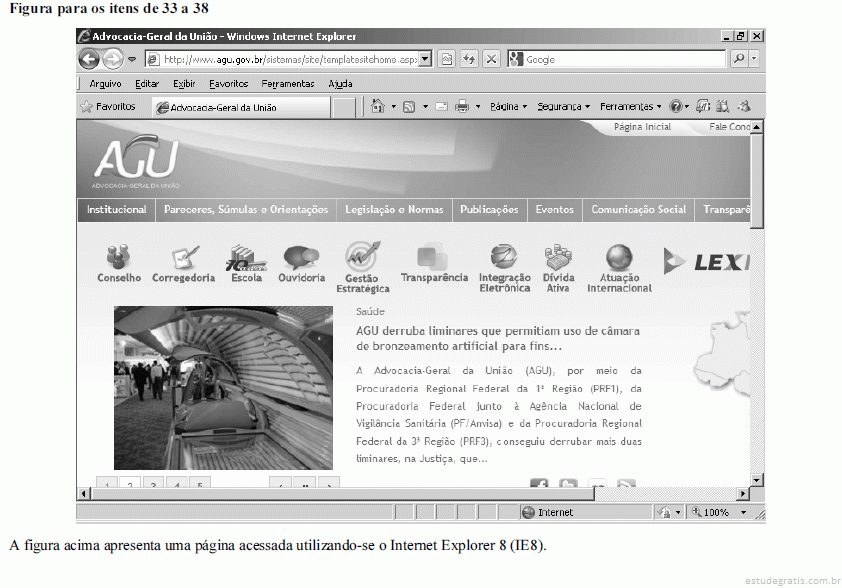Click the Refresh page icon
Screen dimensions: 842x588
[469, 59]
